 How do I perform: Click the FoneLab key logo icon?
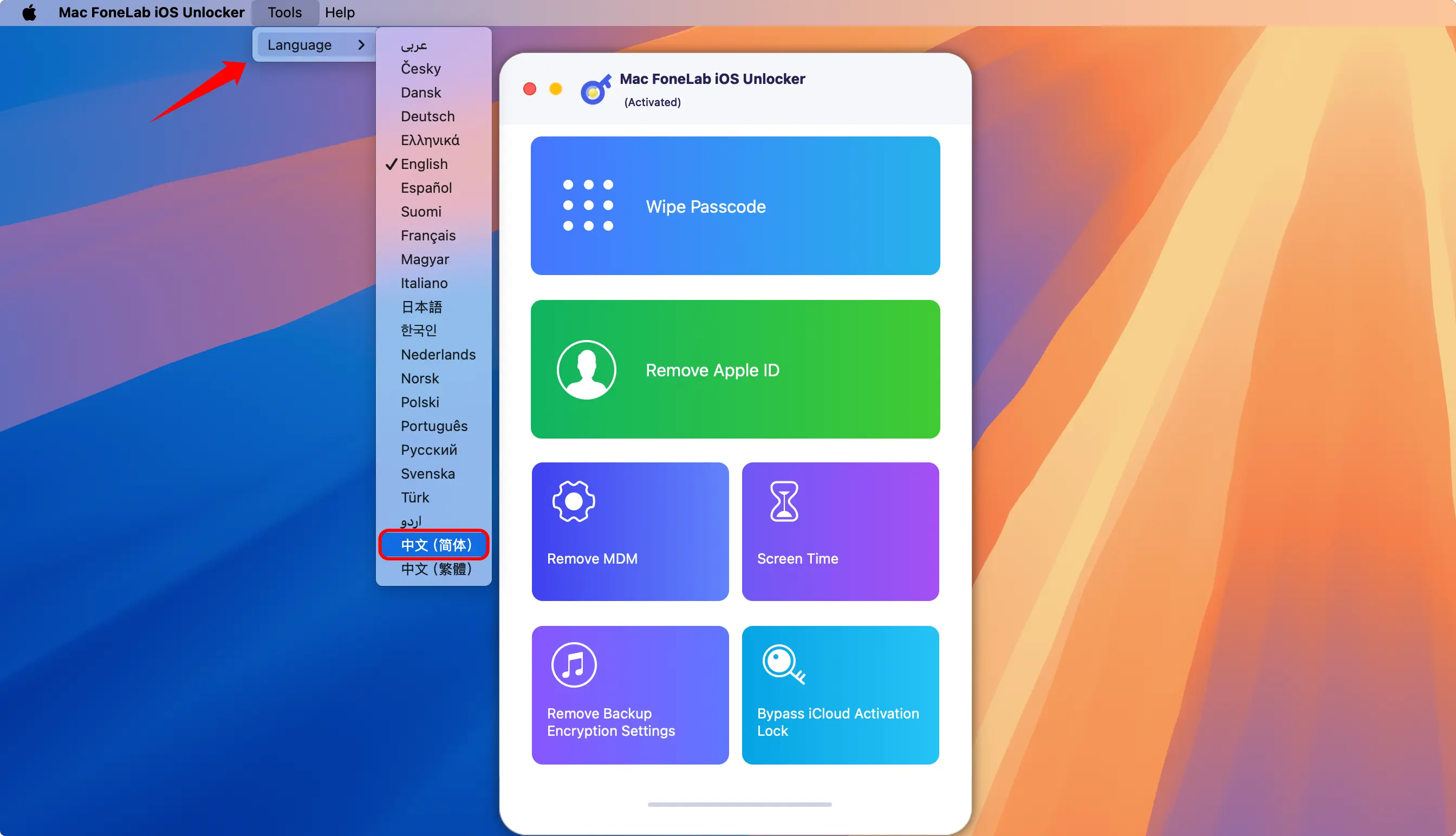pos(595,90)
